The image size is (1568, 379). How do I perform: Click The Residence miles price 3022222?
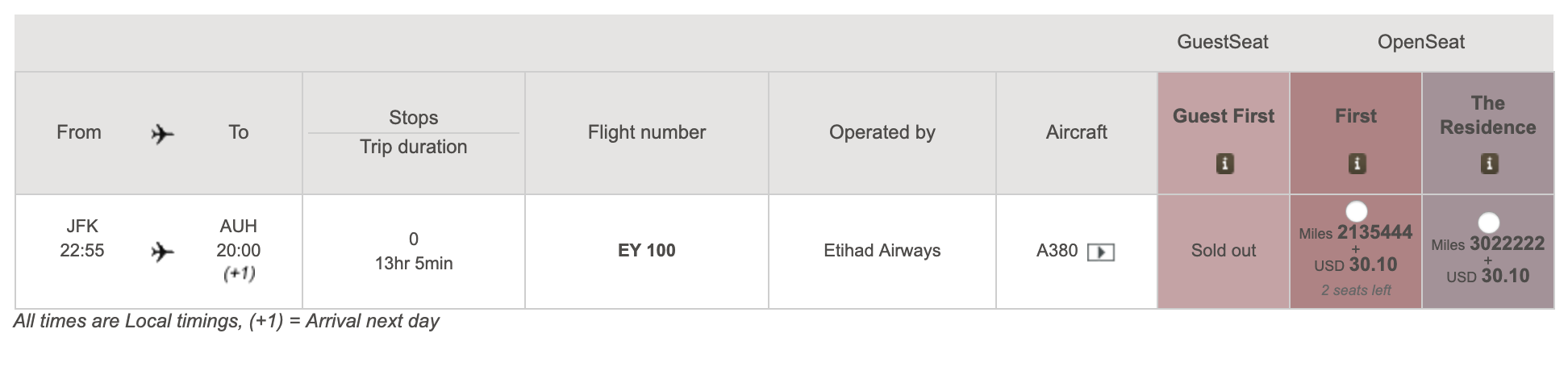pyautogui.click(x=1507, y=244)
